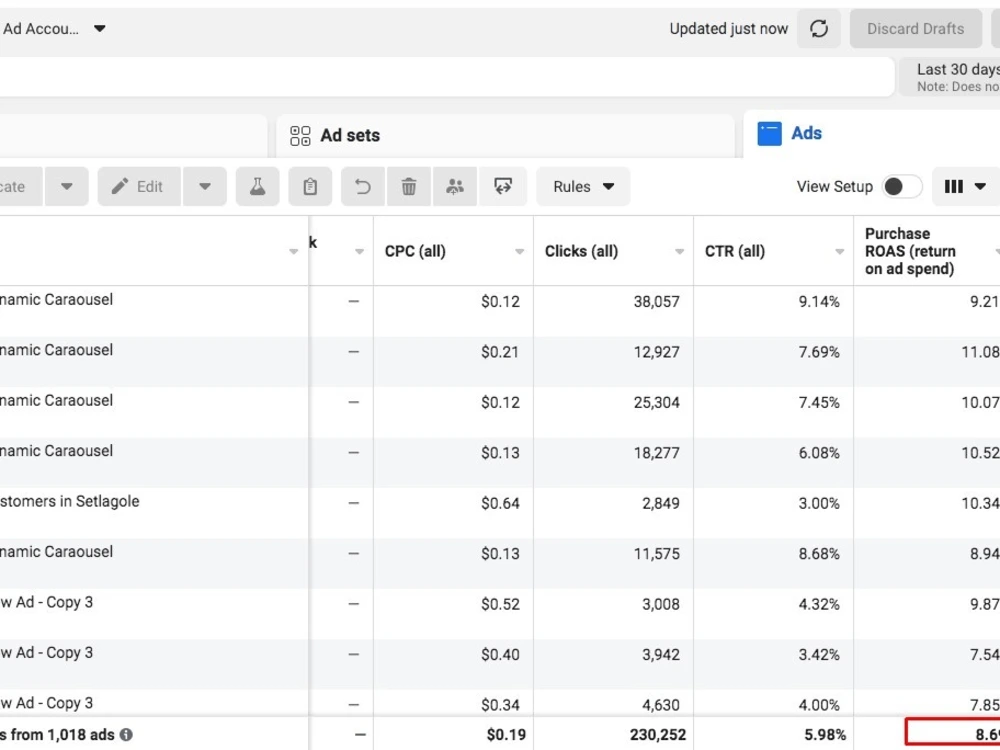Open the columns customization icon
This screenshot has height=750, width=1000.
click(966, 187)
